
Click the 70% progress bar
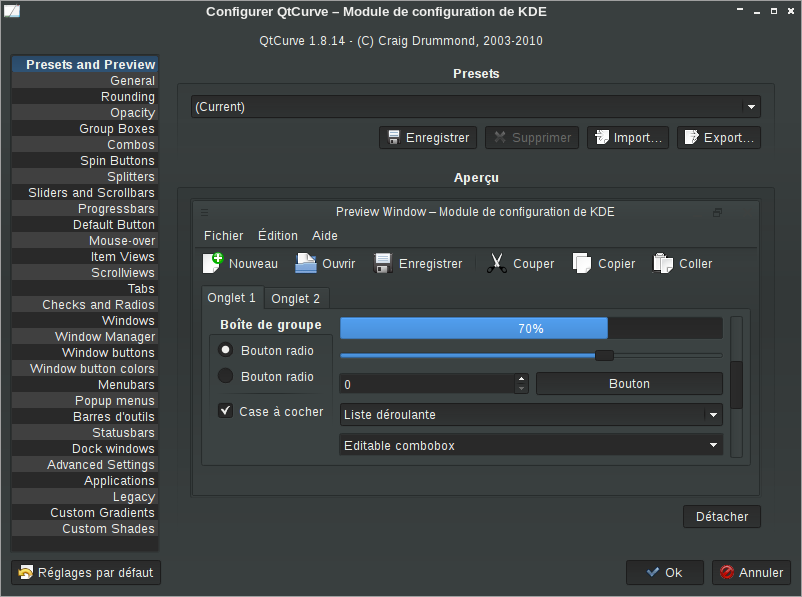point(531,328)
